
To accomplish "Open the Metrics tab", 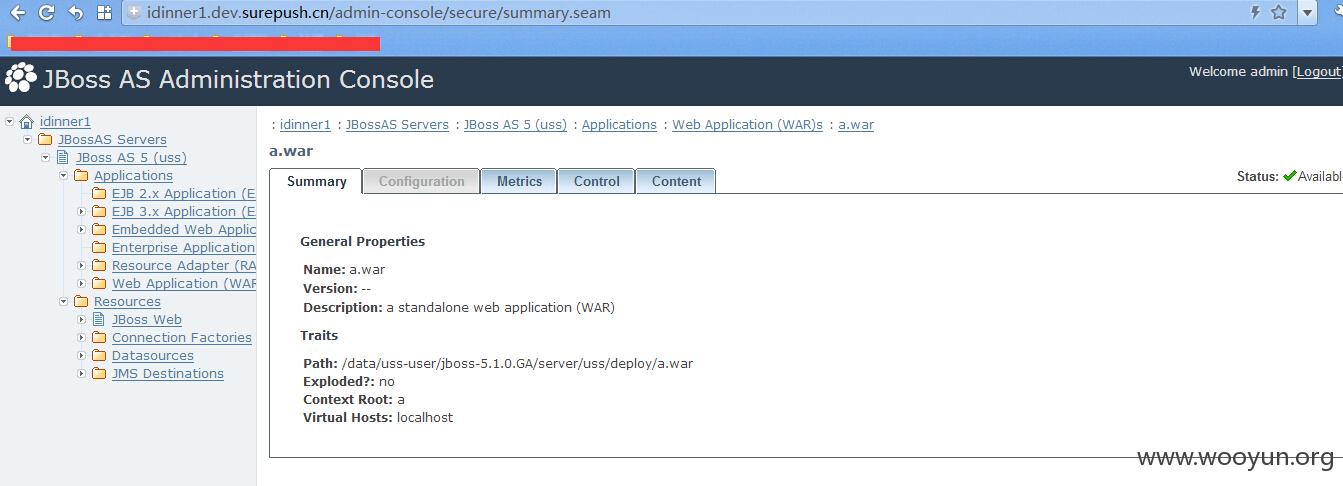I will tap(519, 181).
